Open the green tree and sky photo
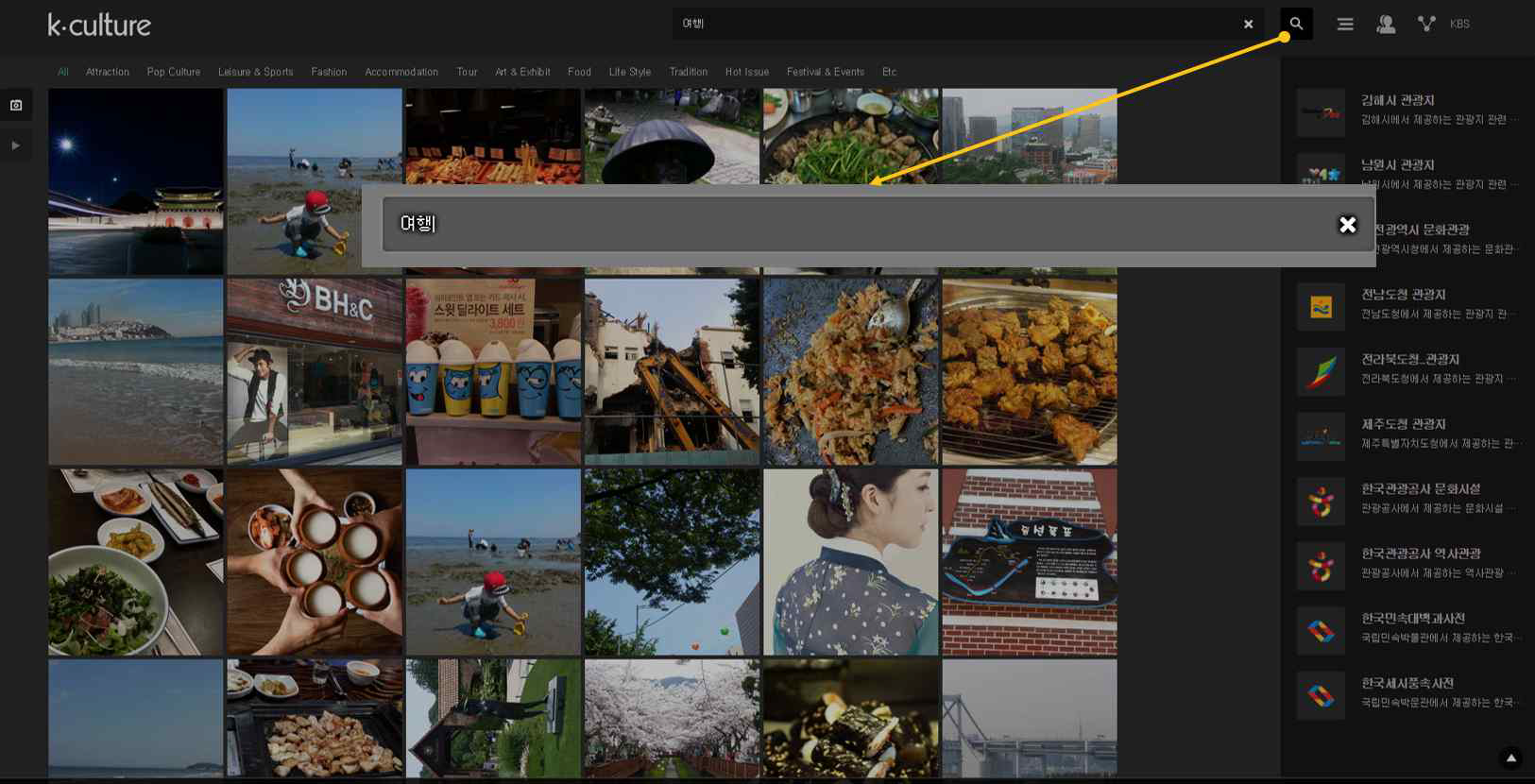Image resolution: width=1535 pixels, height=784 pixels. (x=672, y=562)
